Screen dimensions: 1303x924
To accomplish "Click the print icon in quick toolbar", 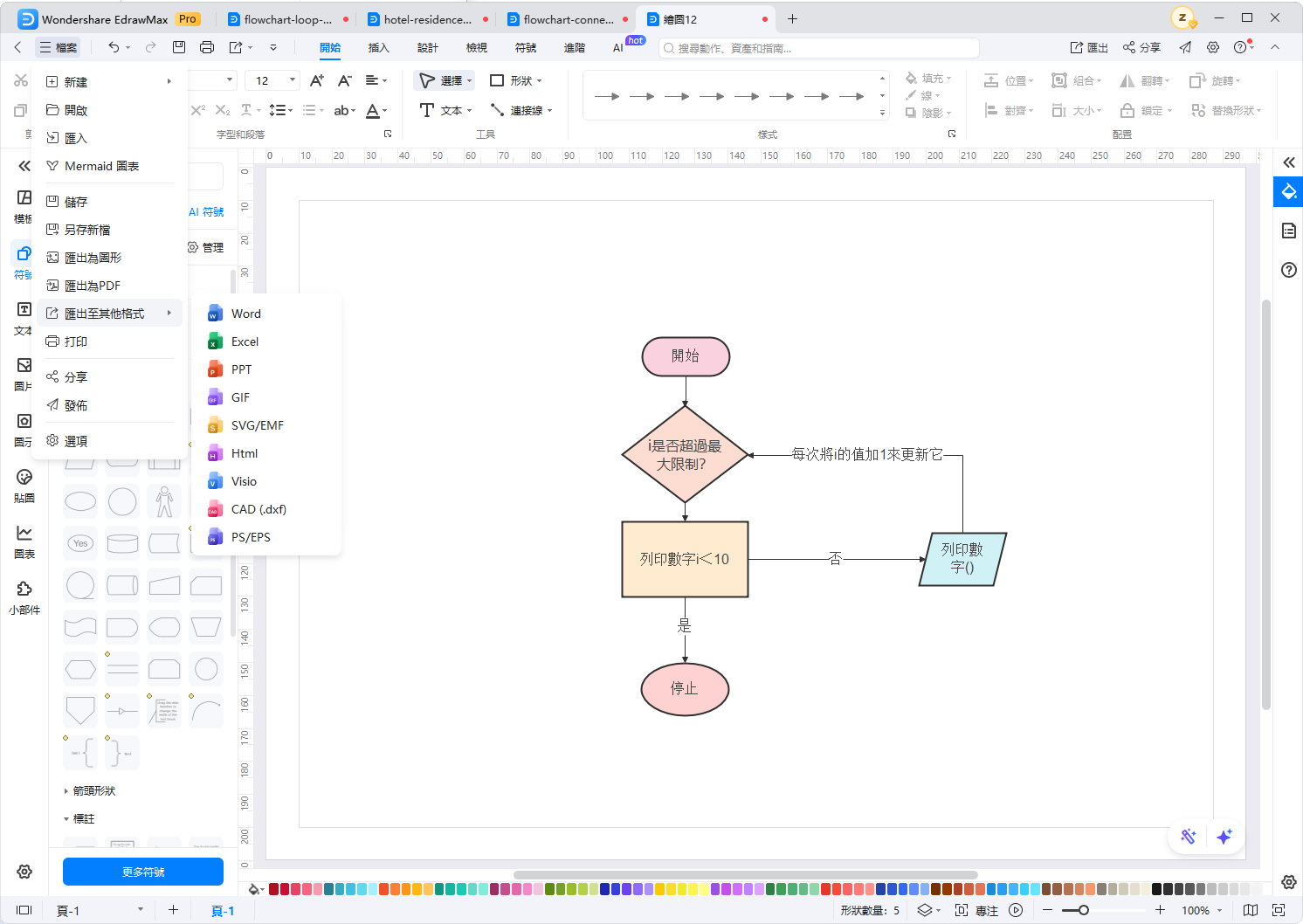I will (207, 47).
